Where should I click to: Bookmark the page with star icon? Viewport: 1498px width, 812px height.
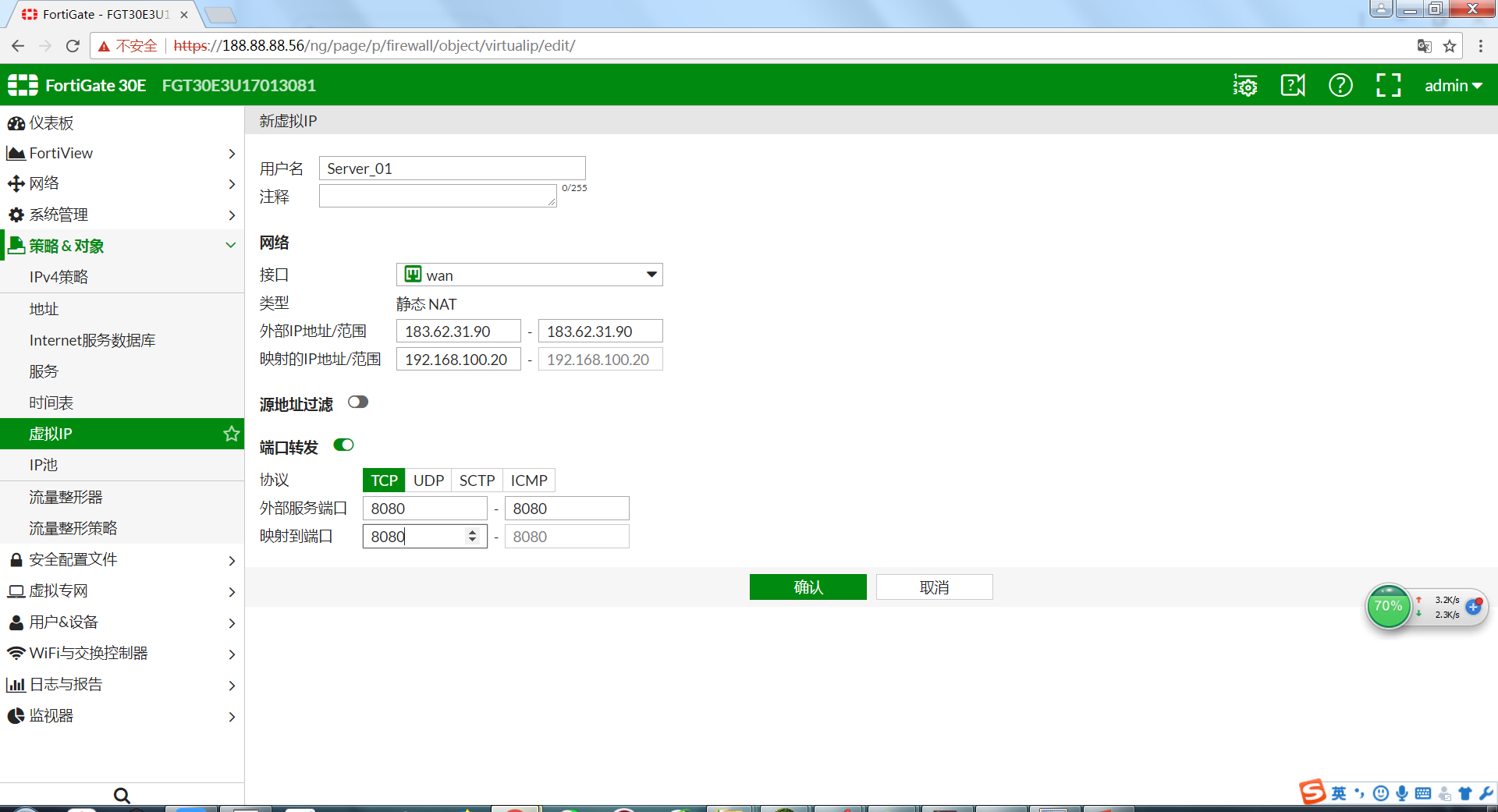pyautogui.click(x=1450, y=46)
